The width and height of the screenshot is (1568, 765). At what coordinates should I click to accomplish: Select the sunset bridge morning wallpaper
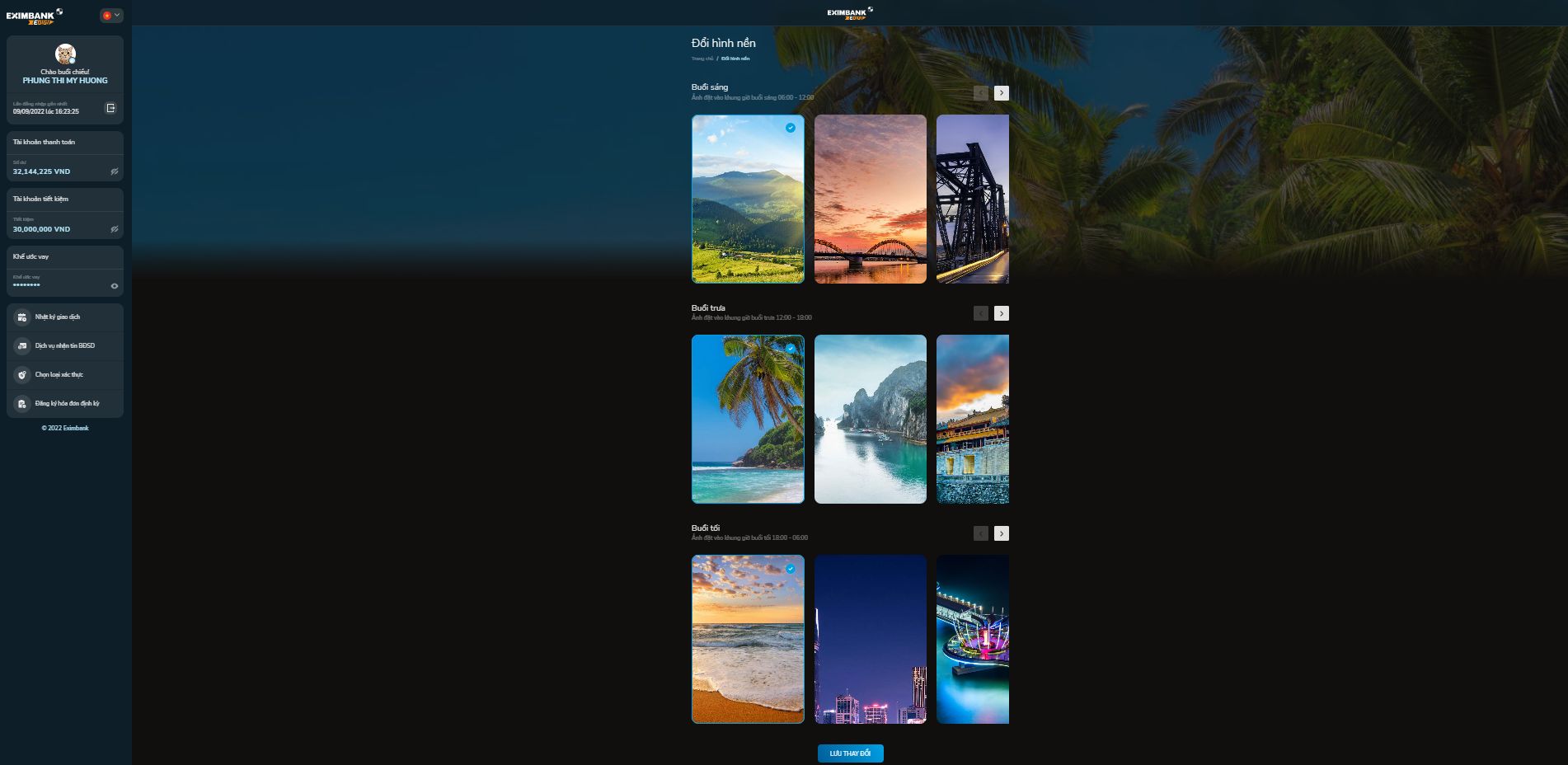(x=870, y=199)
